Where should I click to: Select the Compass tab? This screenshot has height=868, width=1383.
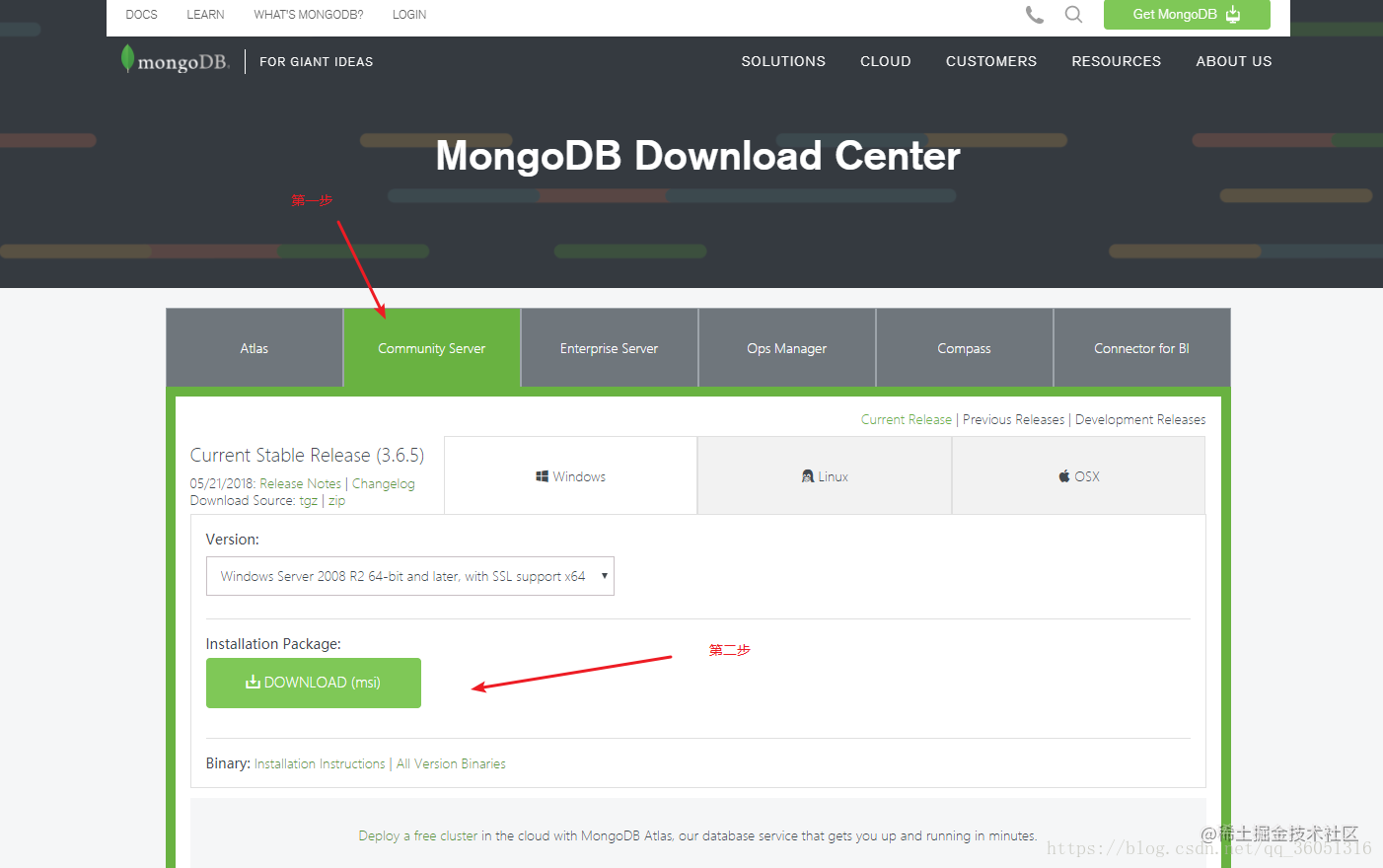[964, 347]
